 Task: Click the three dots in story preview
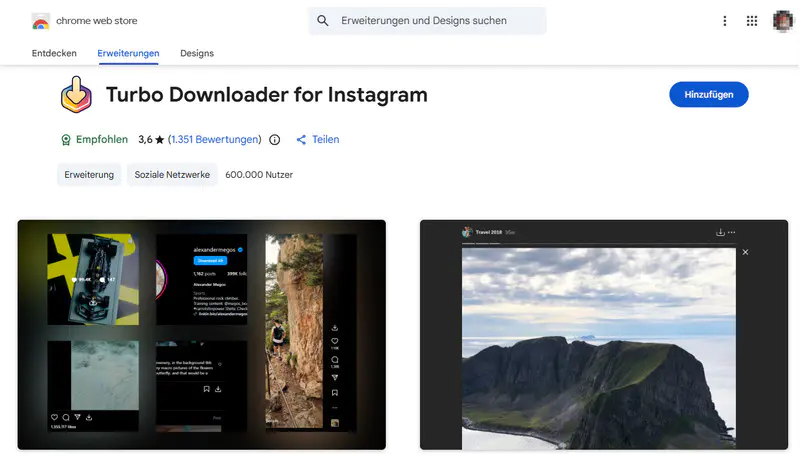[732, 233]
